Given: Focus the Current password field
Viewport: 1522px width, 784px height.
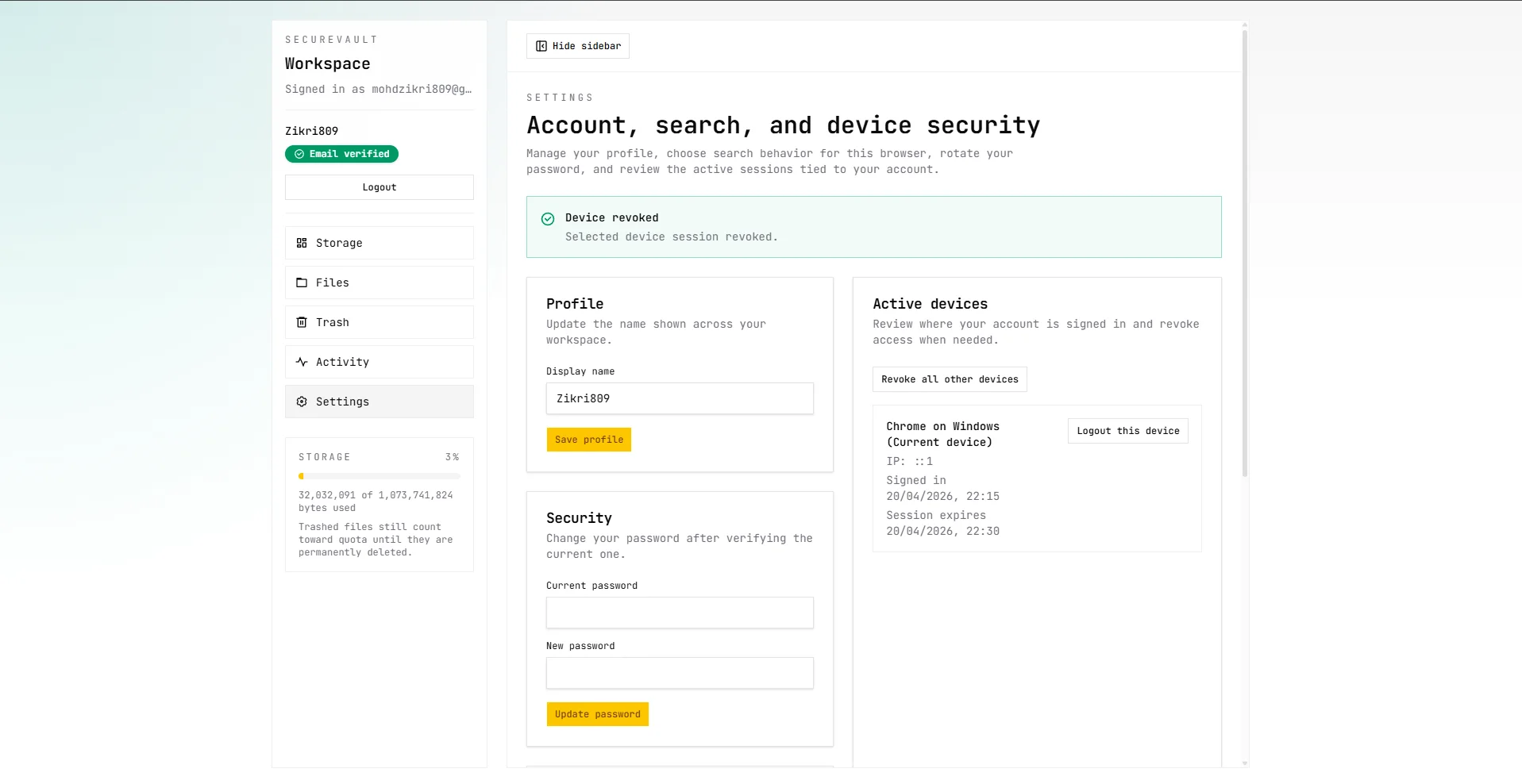Looking at the screenshot, I should point(680,613).
